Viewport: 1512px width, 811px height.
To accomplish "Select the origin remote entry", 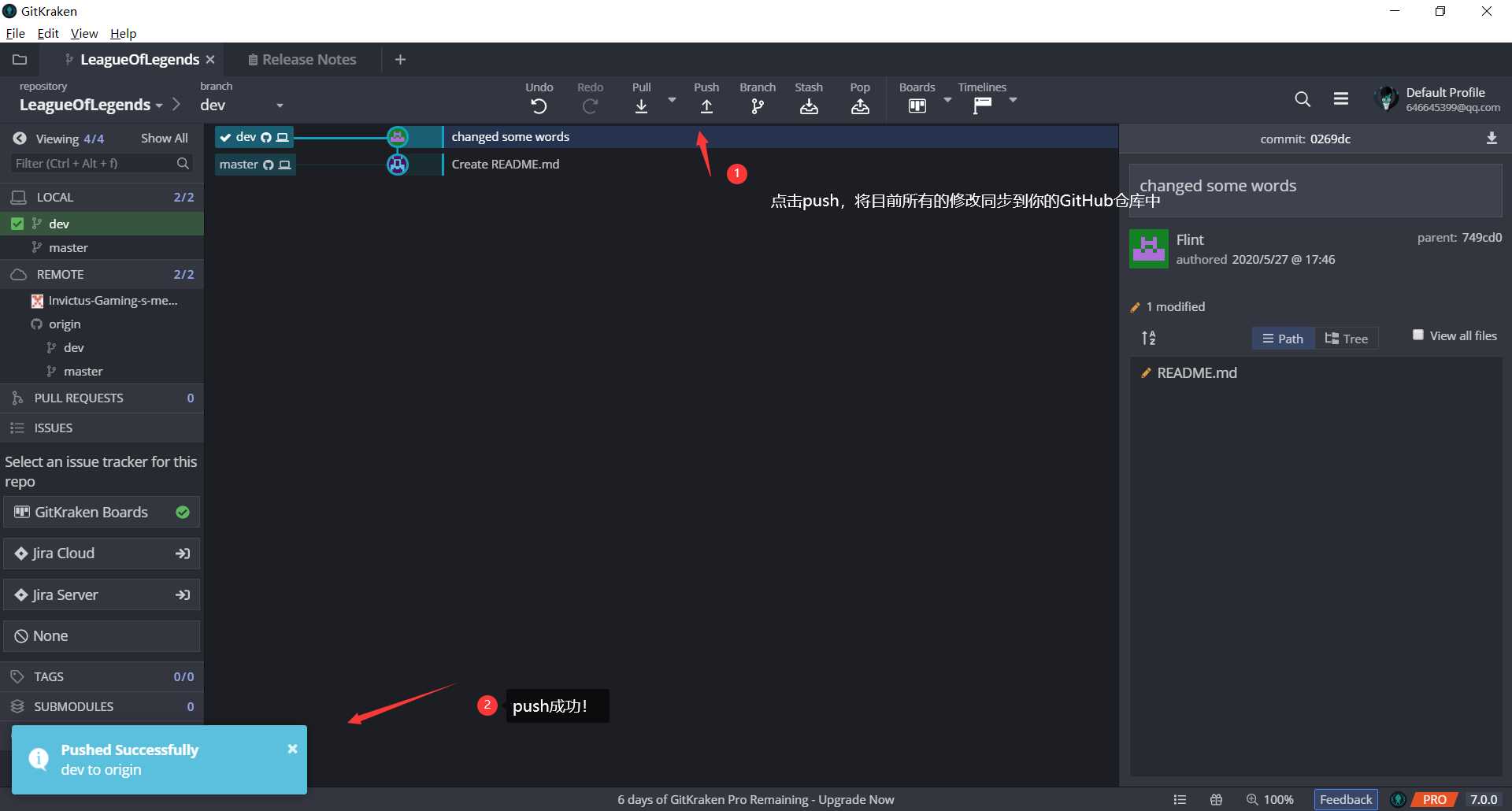I will tap(102, 324).
